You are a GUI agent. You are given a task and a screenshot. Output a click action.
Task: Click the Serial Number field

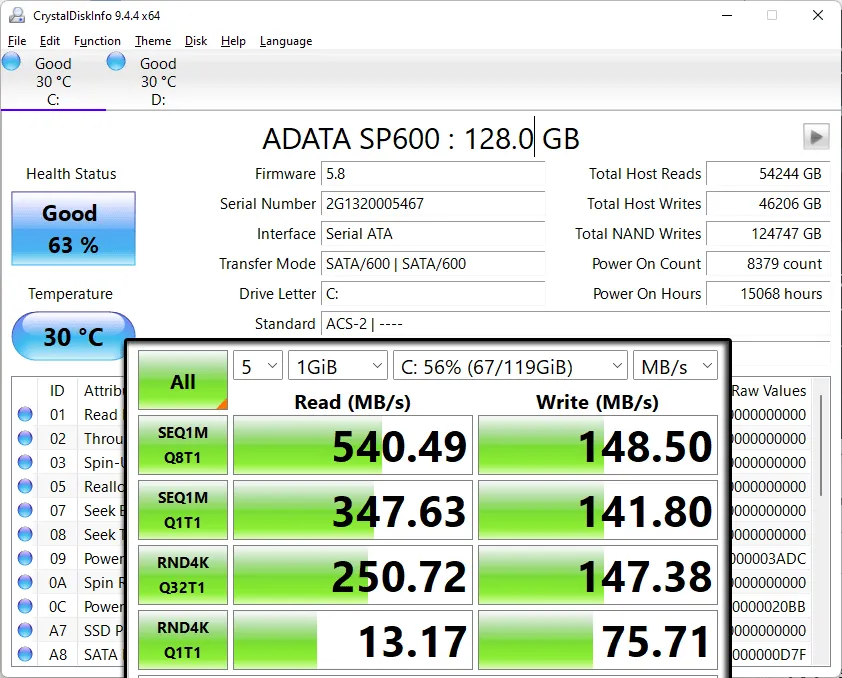pos(433,204)
